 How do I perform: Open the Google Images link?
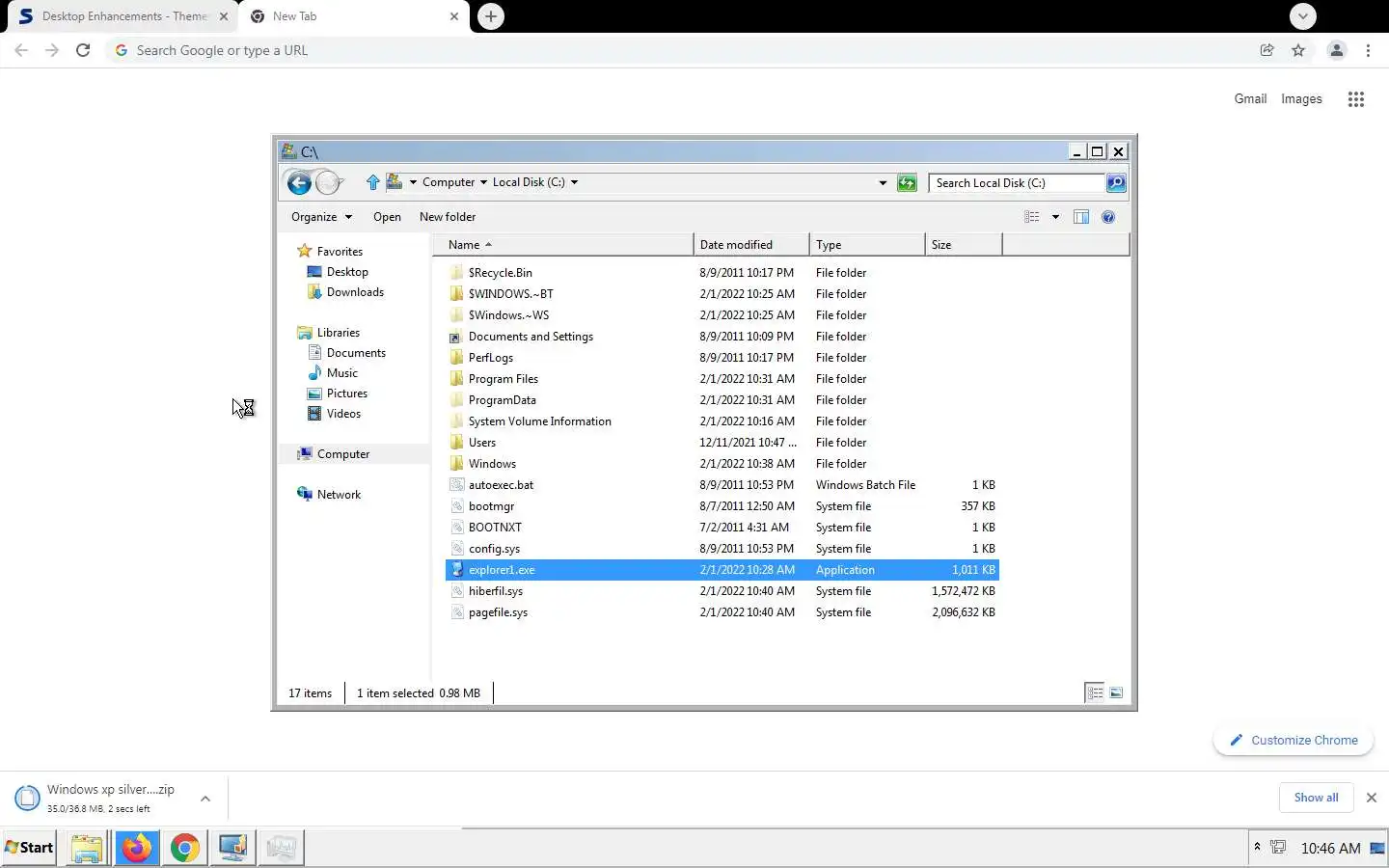(1301, 99)
